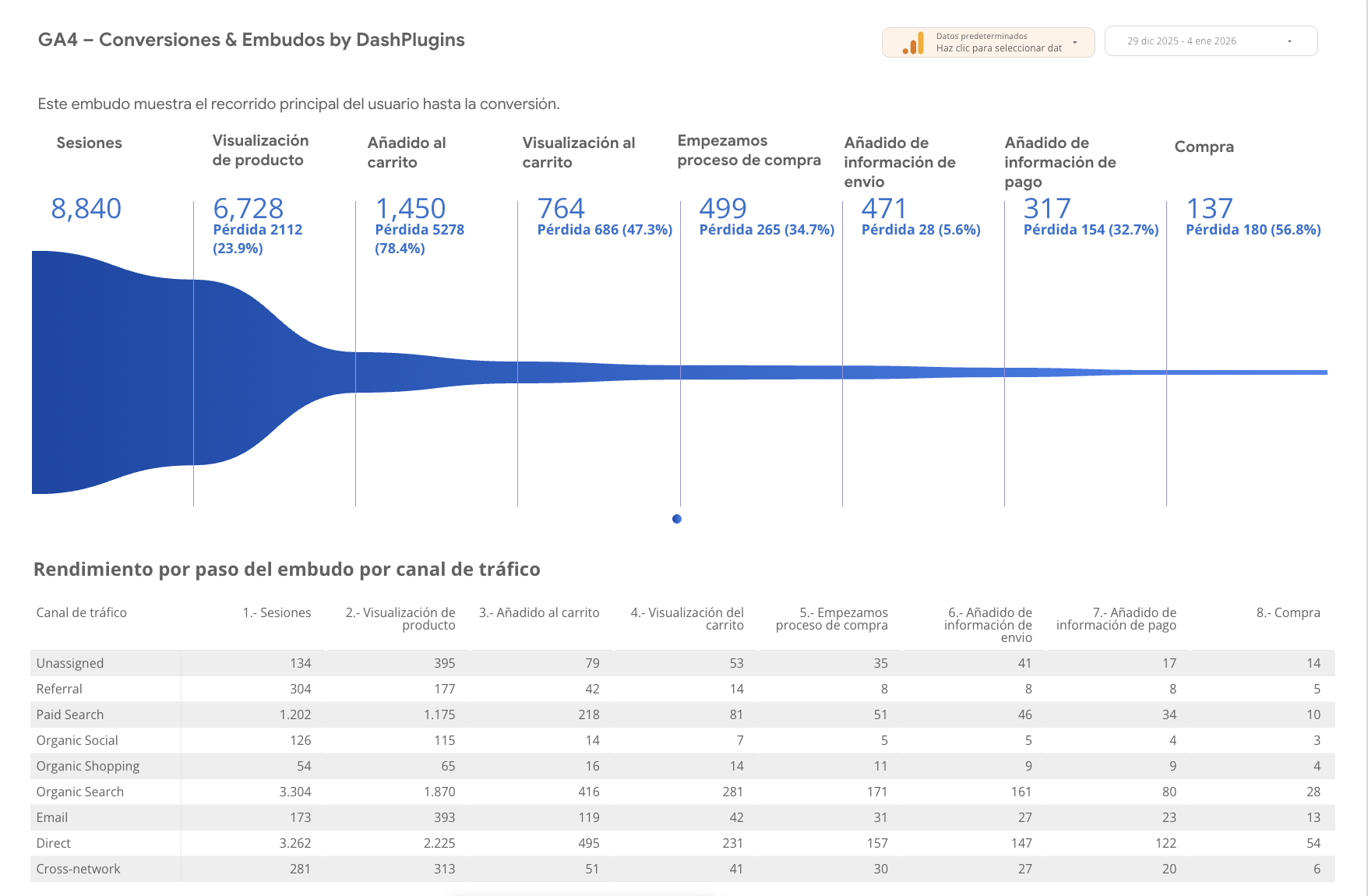
Task: Expand the data source selector dropdown arrow
Action: 1075,42
